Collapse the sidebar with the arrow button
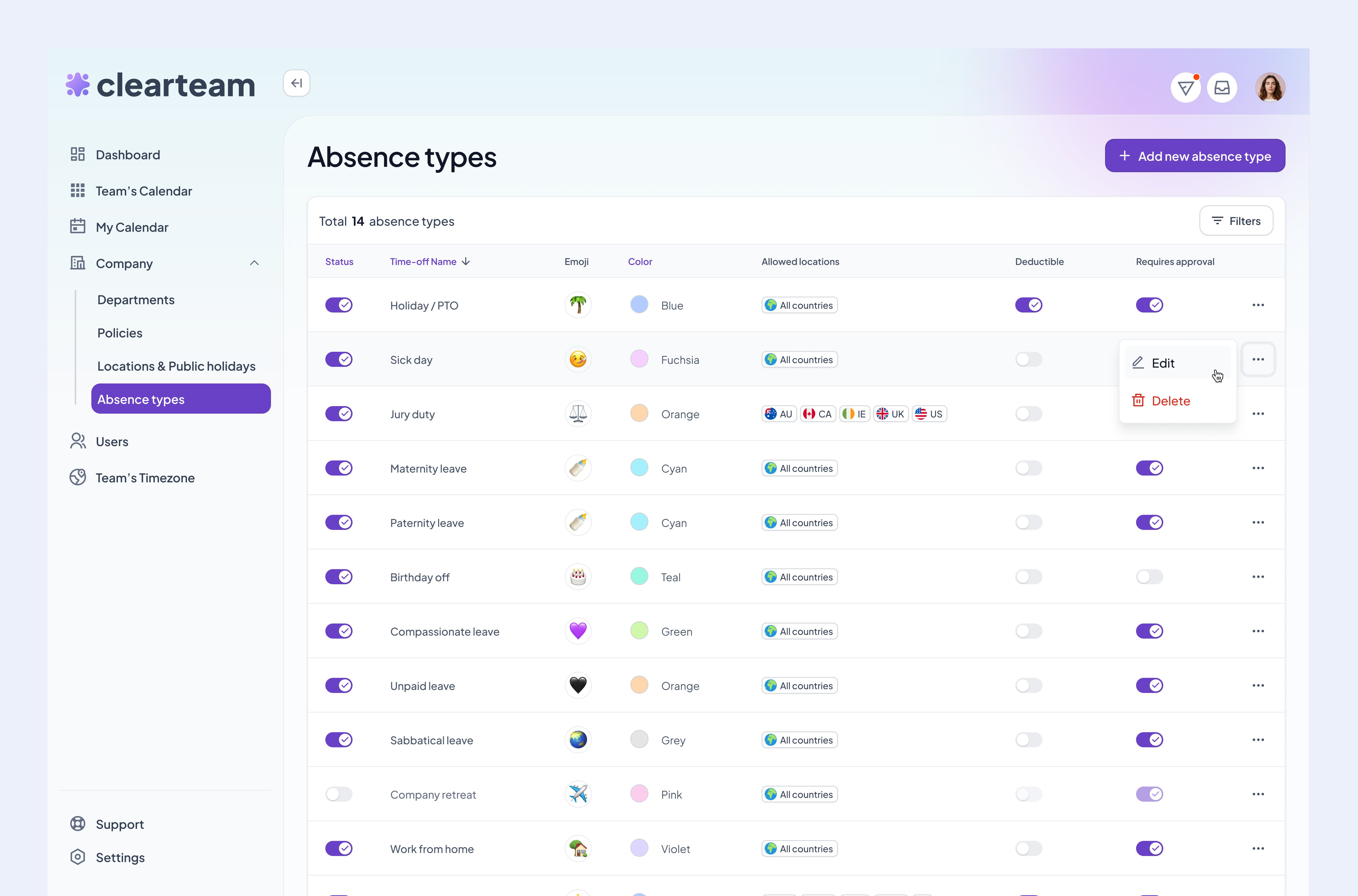This screenshot has height=896, width=1358. coord(296,84)
